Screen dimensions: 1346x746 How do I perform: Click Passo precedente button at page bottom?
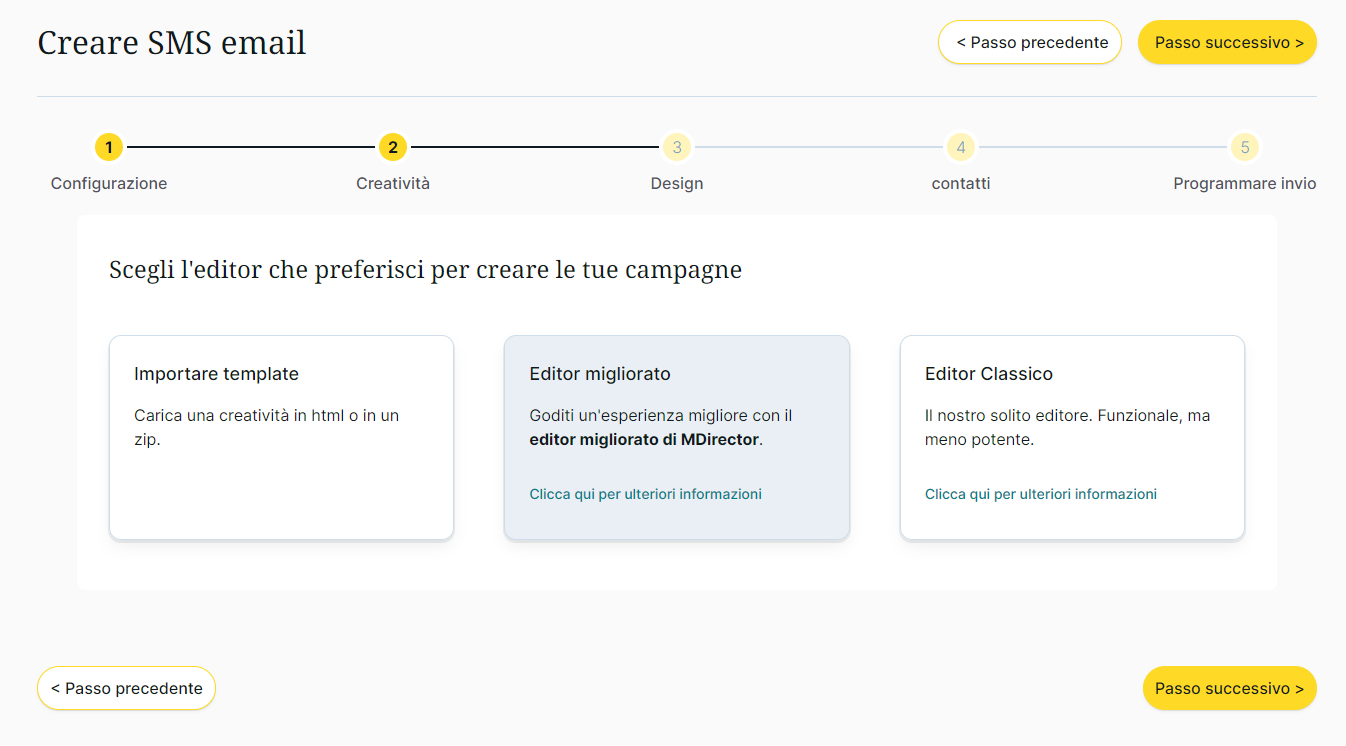click(127, 688)
